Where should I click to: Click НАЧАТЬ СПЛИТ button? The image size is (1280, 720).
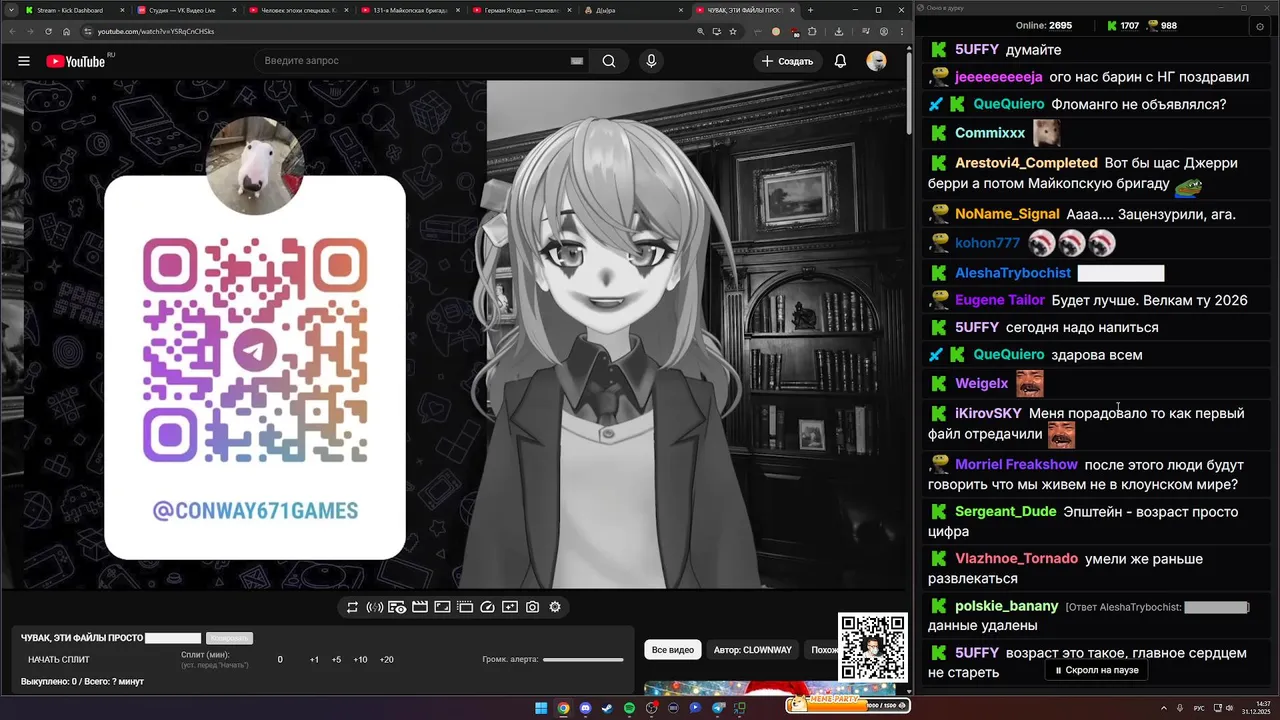(x=59, y=659)
